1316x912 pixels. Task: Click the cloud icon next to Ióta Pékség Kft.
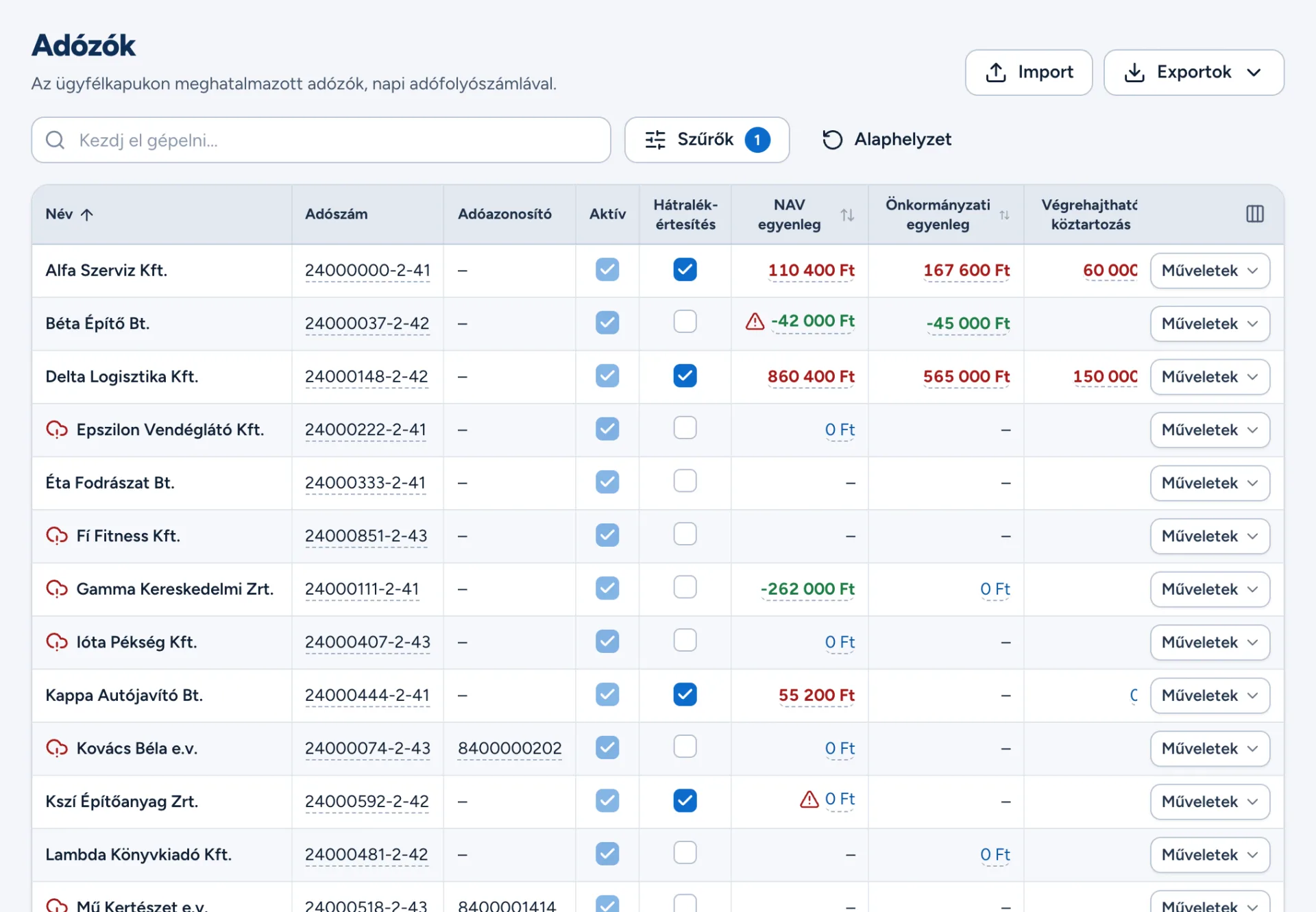[x=57, y=642]
